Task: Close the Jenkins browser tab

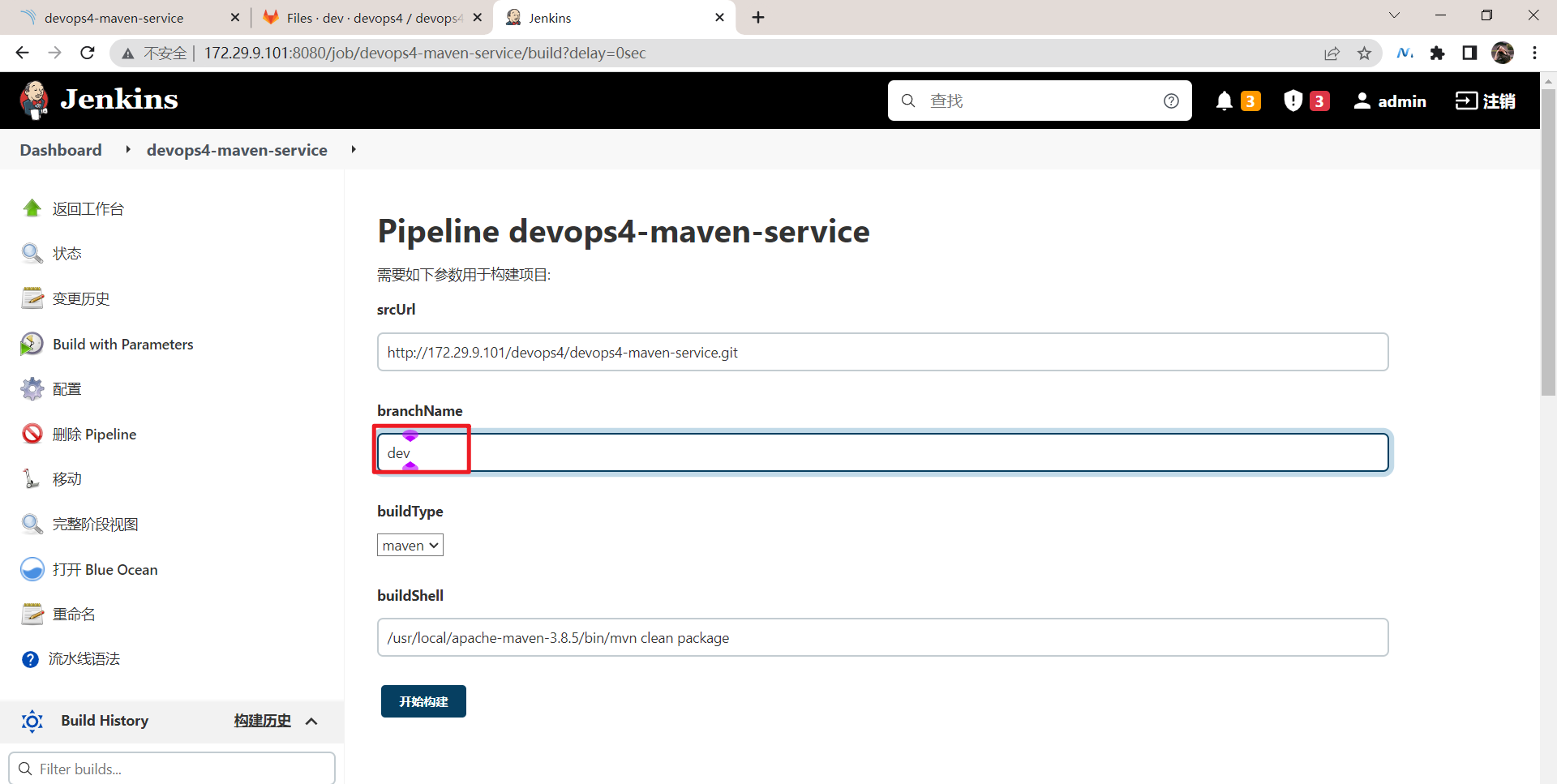Action: (x=719, y=18)
